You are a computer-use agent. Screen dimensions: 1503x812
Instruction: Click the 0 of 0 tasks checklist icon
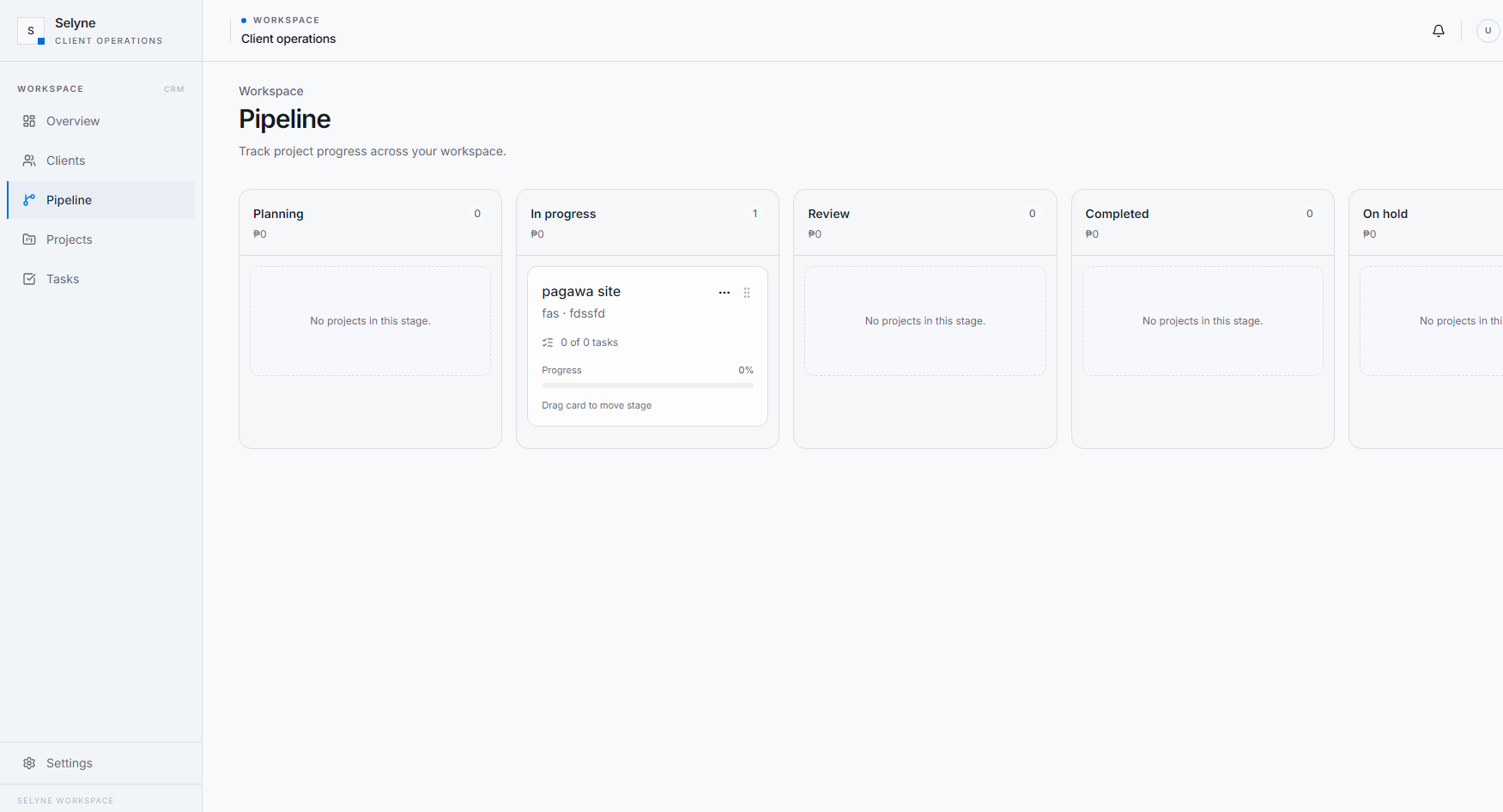click(x=548, y=342)
